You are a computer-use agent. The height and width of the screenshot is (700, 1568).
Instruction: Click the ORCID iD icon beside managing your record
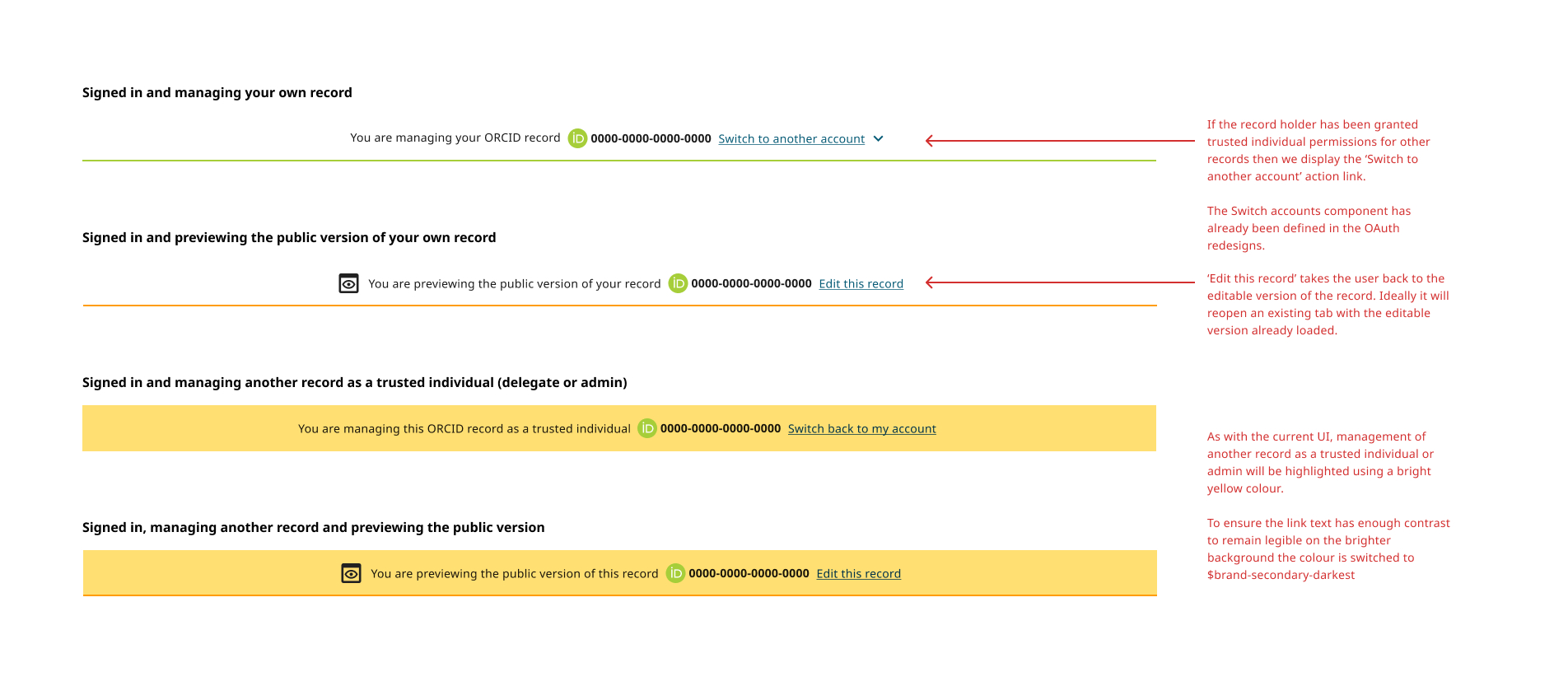click(577, 138)
